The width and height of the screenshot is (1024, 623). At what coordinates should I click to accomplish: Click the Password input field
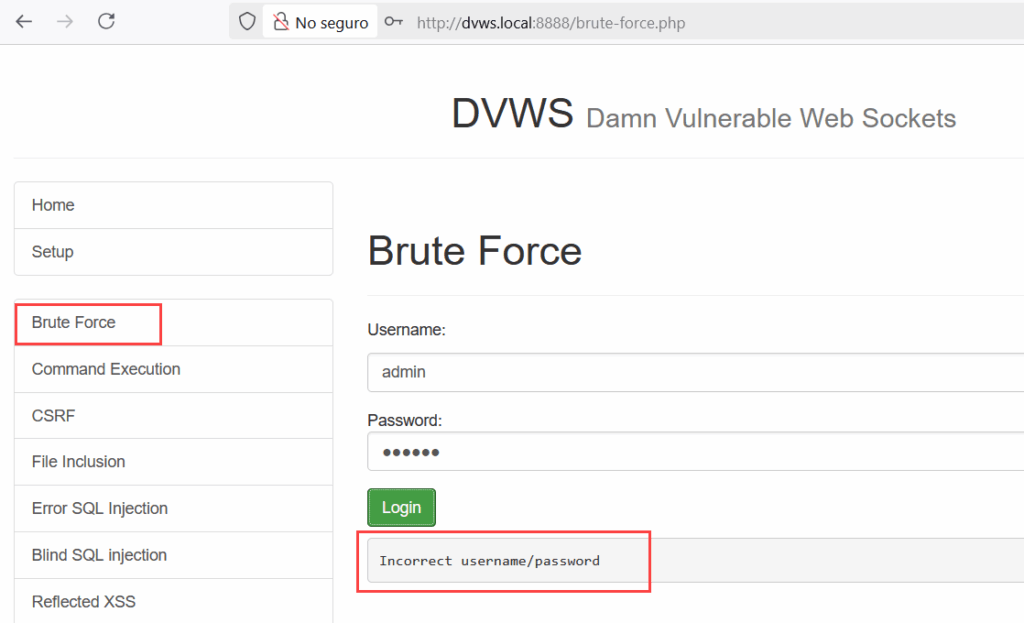696,451
